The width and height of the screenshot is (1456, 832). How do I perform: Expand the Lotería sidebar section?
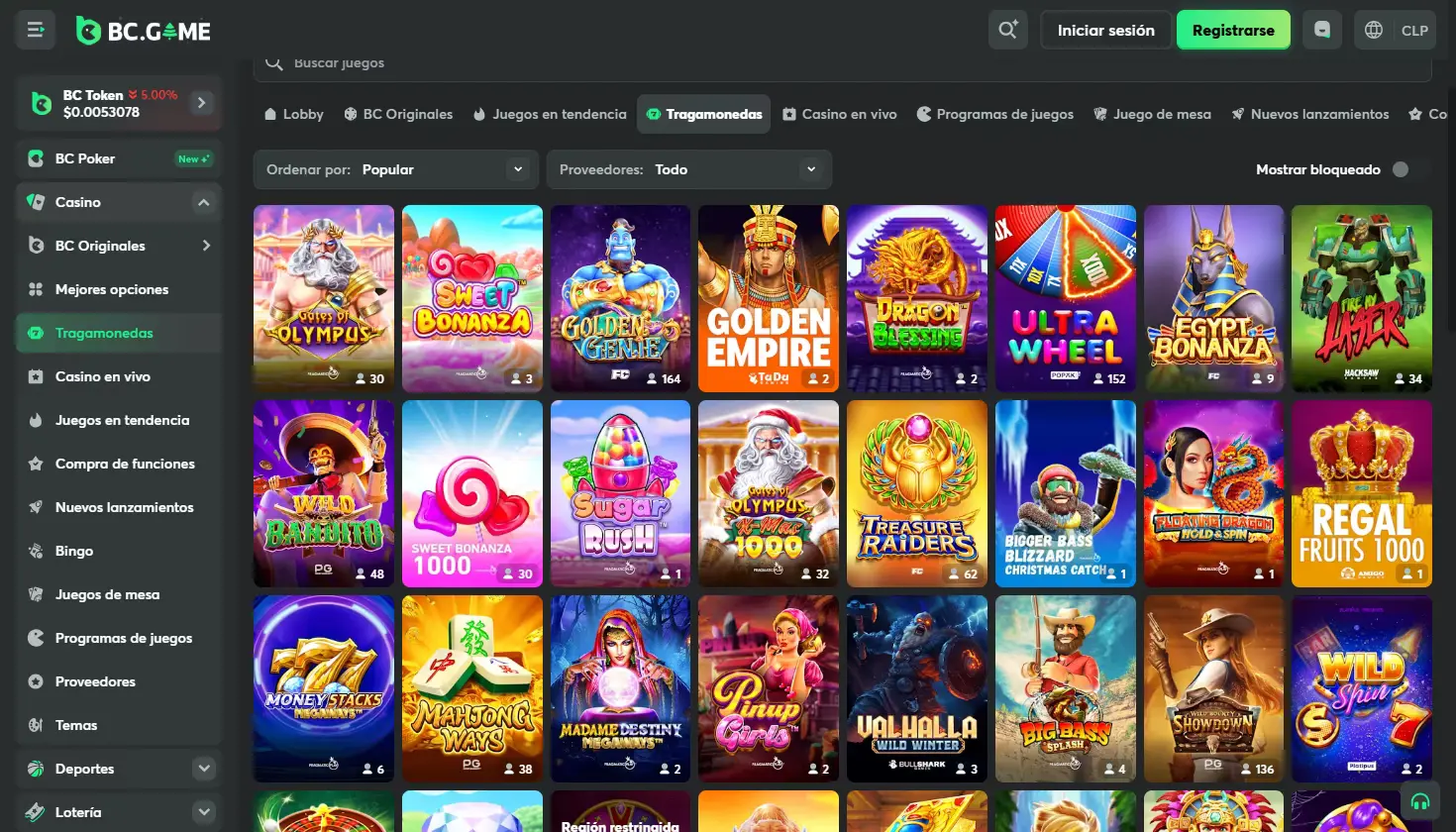[x=203, y=812]
